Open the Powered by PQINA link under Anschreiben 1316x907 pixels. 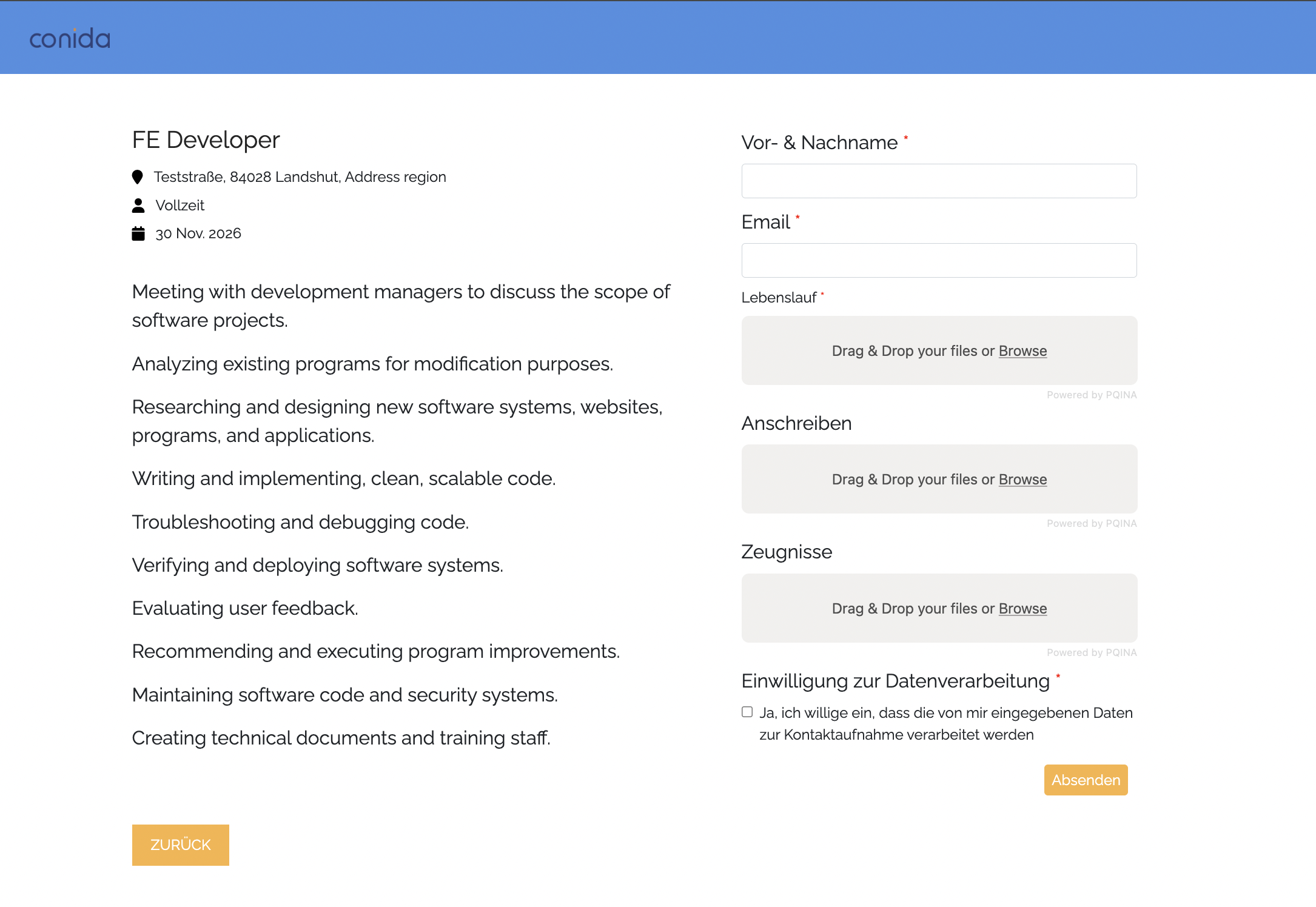[1092, 523]
